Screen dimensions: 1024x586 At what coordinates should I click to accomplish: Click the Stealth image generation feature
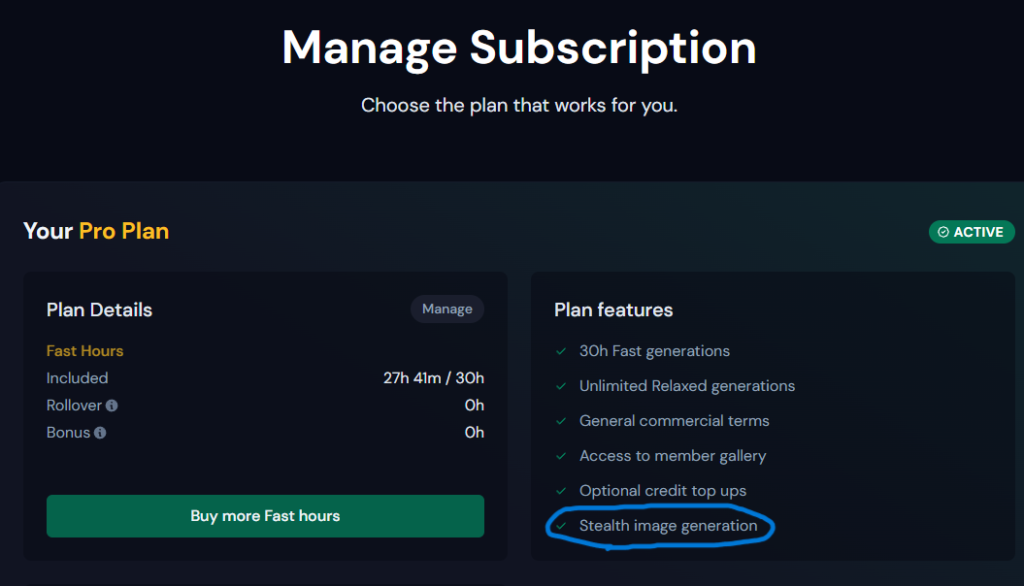coord(668,526)
